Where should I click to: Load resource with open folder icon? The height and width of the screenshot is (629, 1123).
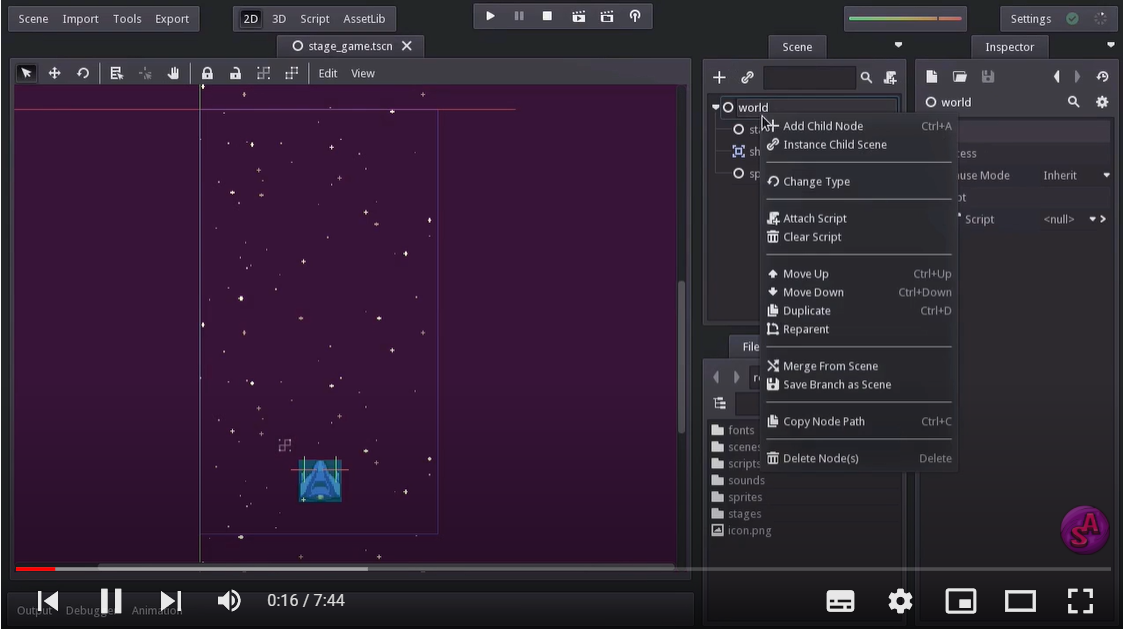click(x=960, y=77)
